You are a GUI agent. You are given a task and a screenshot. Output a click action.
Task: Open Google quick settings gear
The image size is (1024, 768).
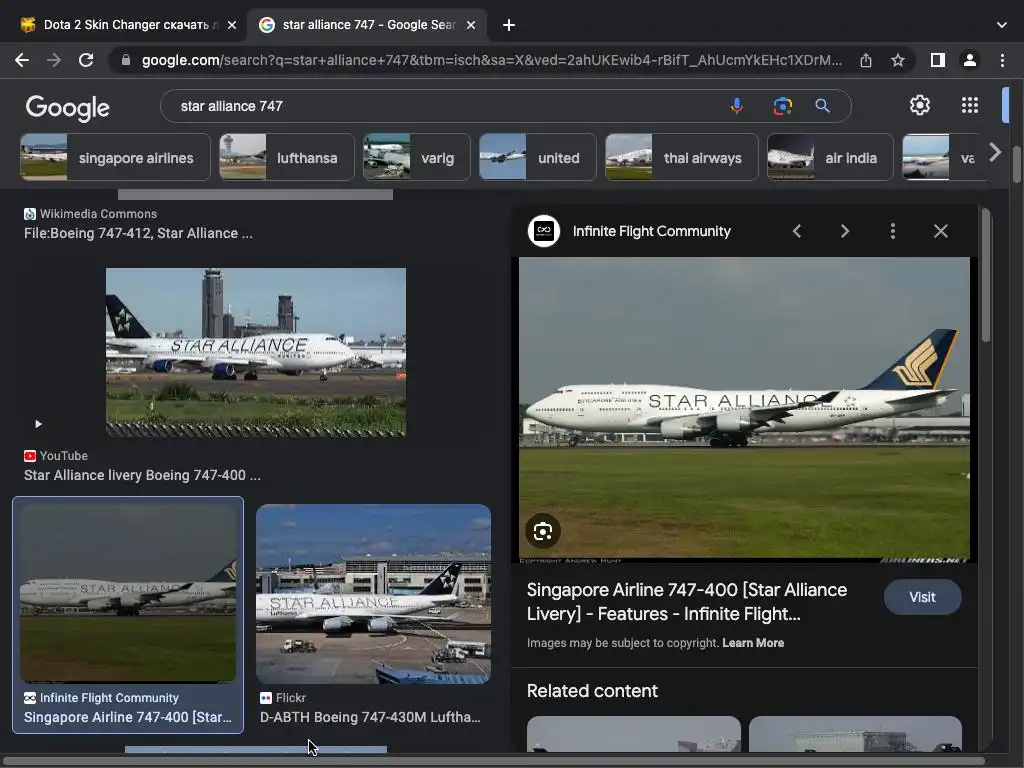[x=920, y=105]
